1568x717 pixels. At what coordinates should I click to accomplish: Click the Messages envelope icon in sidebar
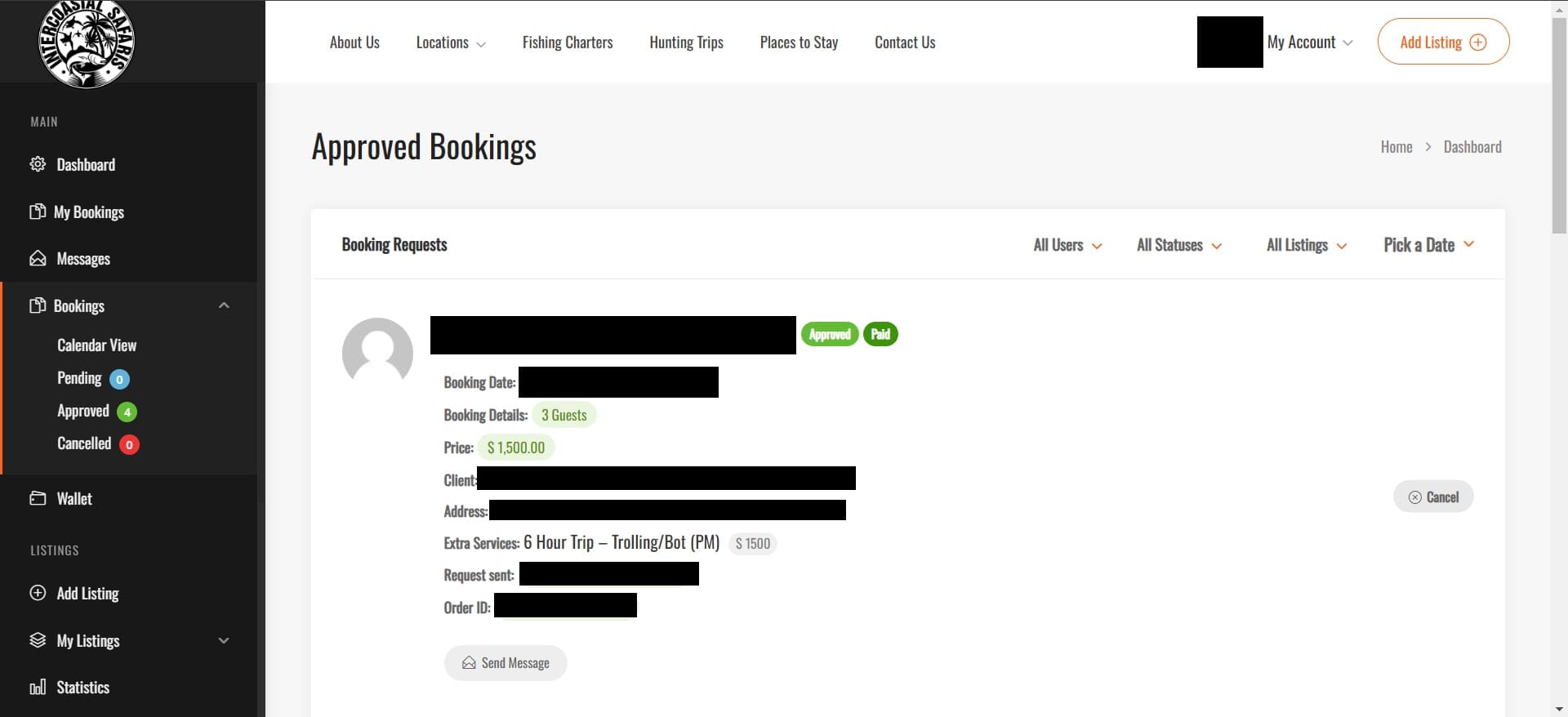[38, 259]
